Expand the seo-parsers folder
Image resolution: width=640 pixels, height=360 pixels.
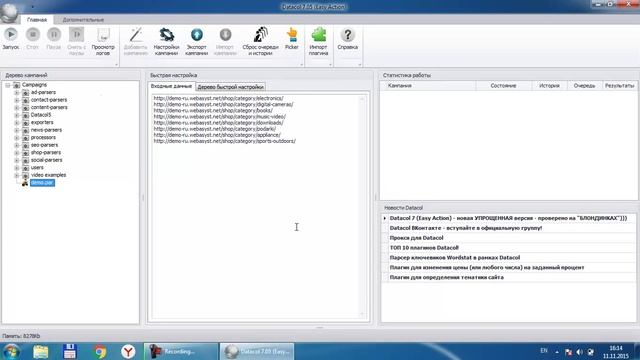click(x=16, y=145)
